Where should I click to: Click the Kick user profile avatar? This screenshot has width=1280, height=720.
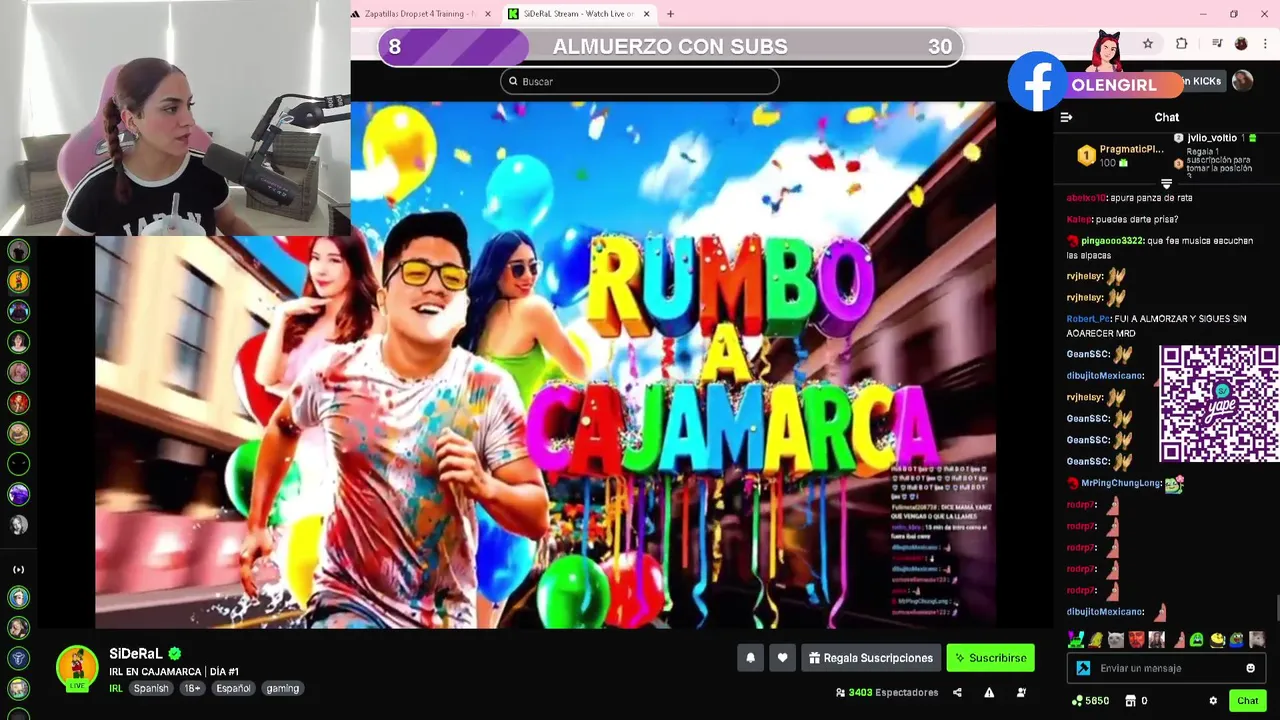pos(1242,81)
